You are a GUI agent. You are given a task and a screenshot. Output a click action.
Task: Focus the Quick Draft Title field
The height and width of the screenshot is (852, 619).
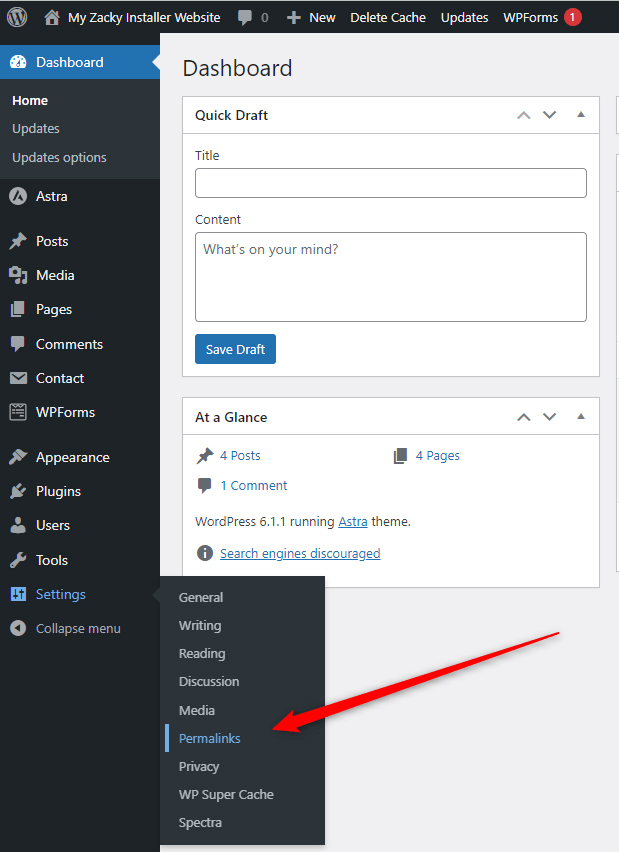pyautogui.click(x=391, y=183)
